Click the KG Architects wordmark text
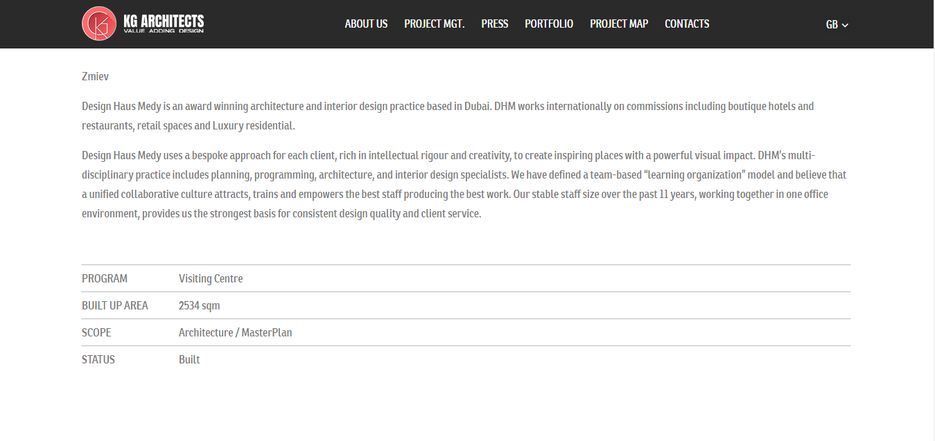Screen dimensions: 935x441 point(163,24)
